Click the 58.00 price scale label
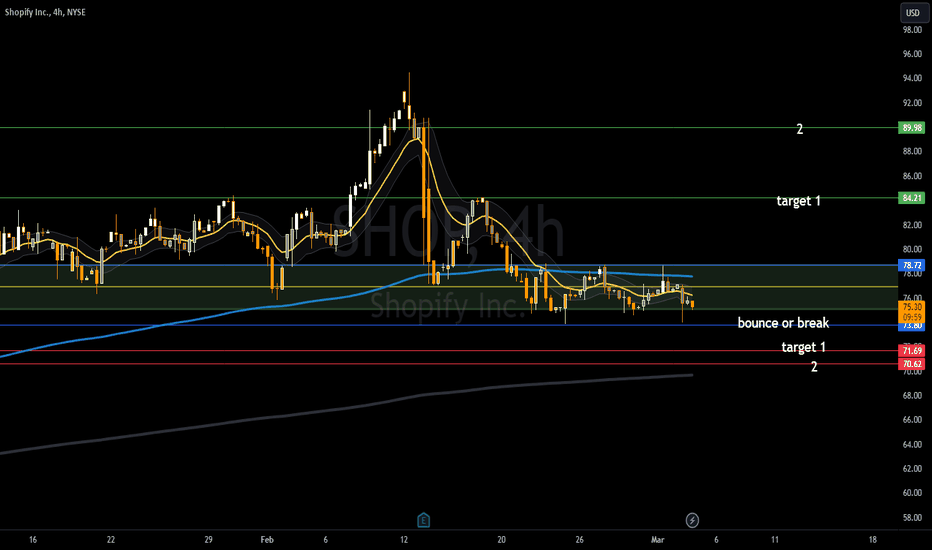The height and width of the screenshot is (550, 932). pos(912,517)
